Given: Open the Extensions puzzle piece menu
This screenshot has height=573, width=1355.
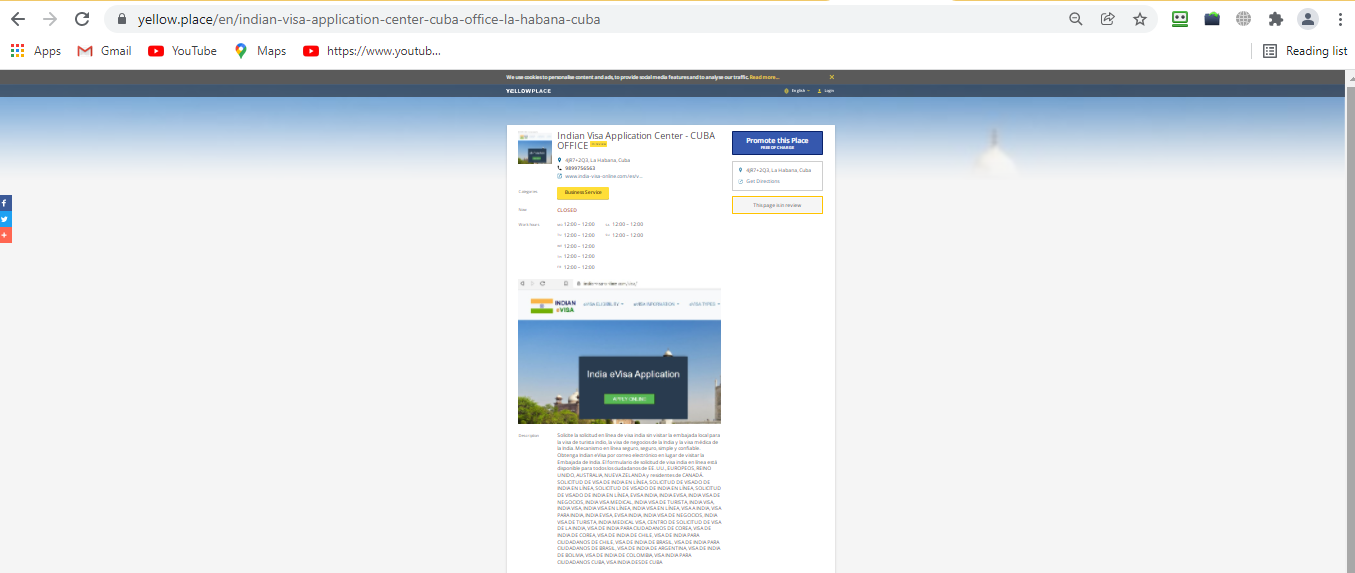Looking at the screenshot, I should click(1275, 19).
